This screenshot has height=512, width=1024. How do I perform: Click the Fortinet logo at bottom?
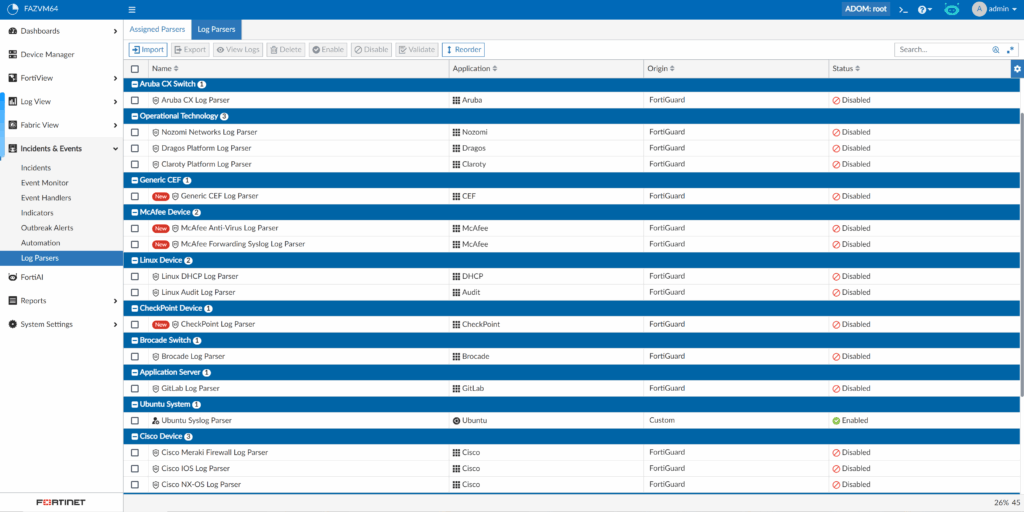[61, 502]
